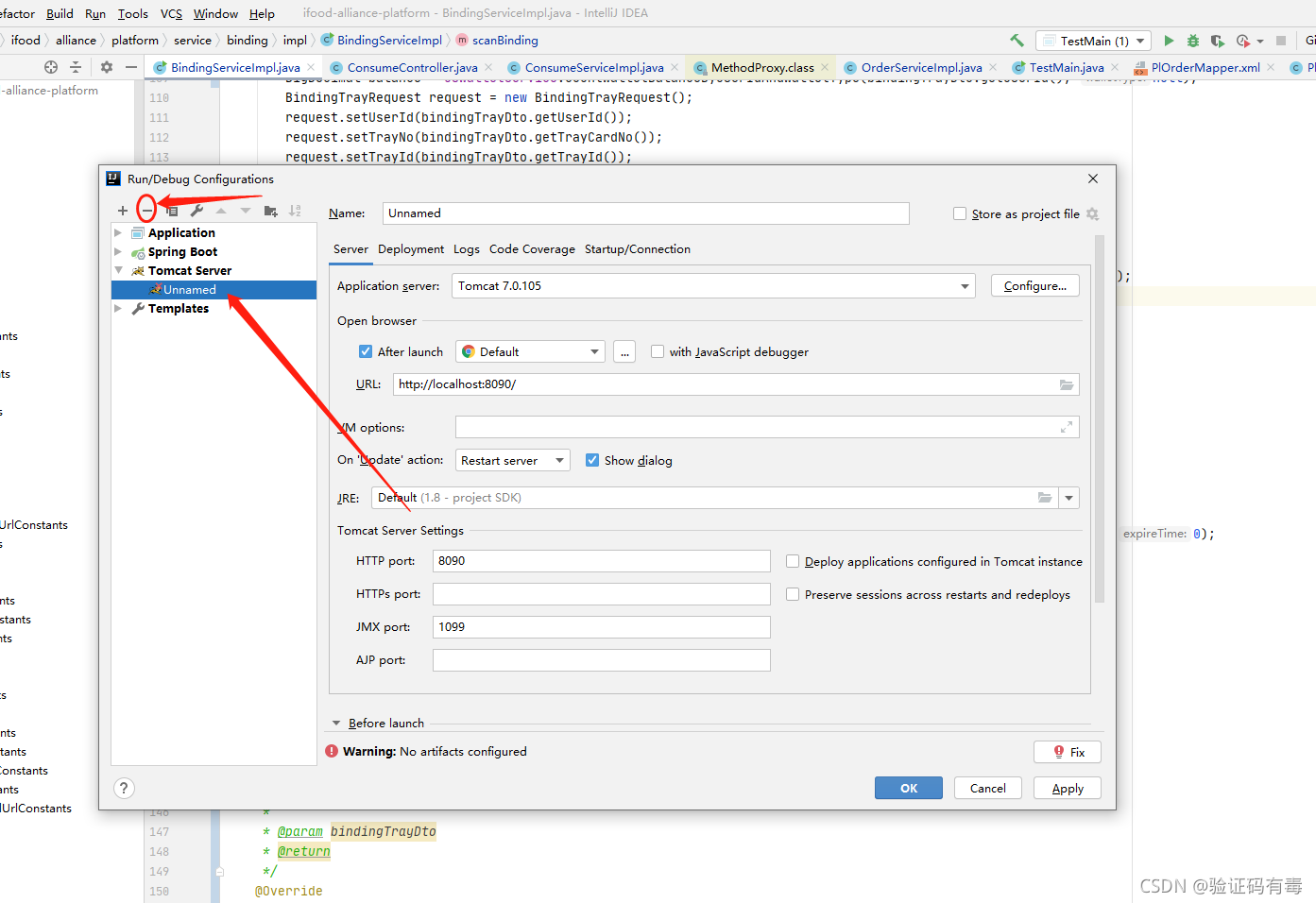Browse for a JRE with the folder icon
Image resolution: width=1316 pixels, height=903 pixels.
point(1045,498)
